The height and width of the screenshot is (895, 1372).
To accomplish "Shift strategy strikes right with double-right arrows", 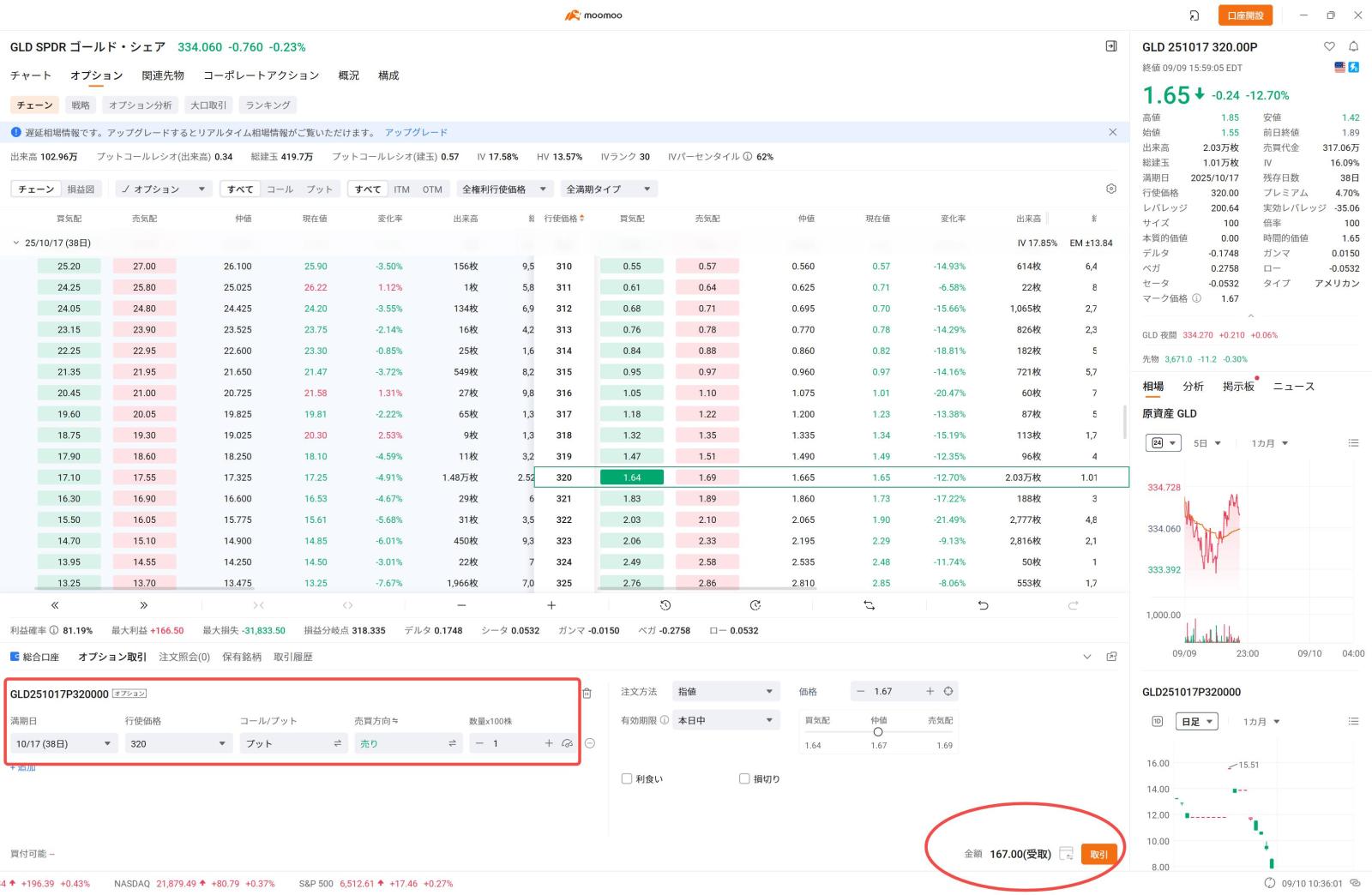I will tap(143, 605).
